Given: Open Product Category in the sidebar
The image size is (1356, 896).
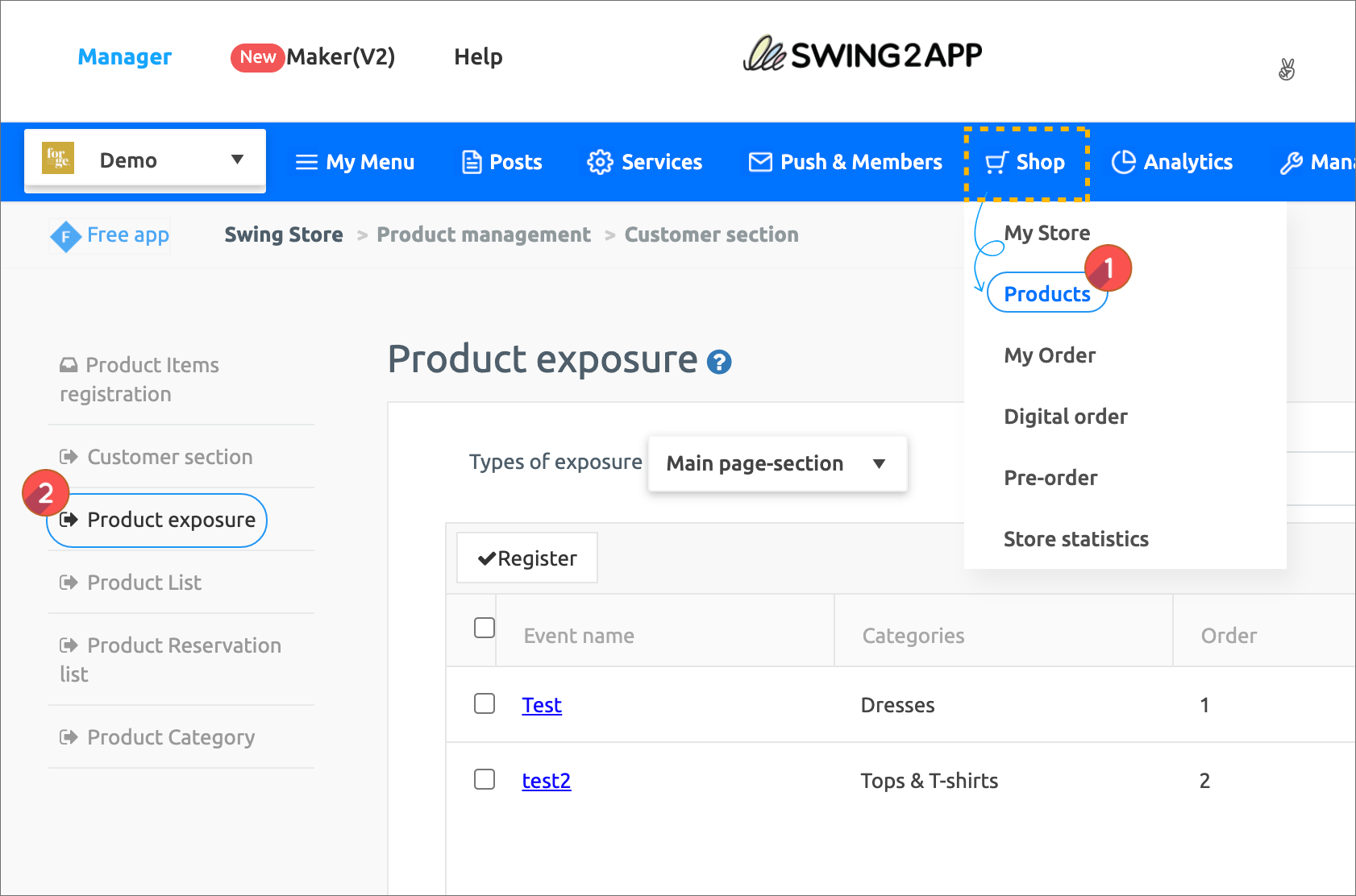Looking at the screenshot, I should point(170,737).
